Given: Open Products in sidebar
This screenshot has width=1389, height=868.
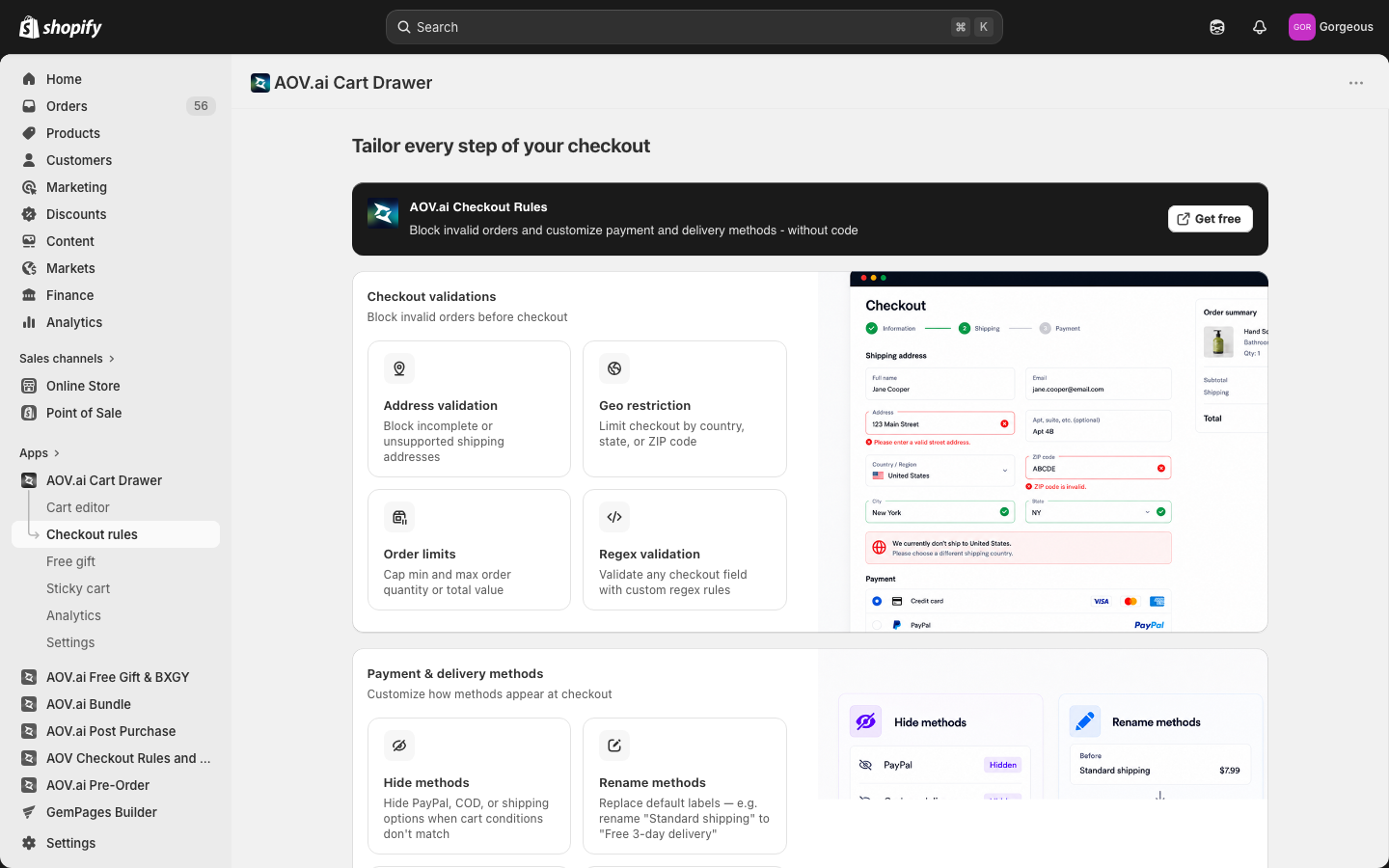Looking at the screenshot, I should 116,133.
